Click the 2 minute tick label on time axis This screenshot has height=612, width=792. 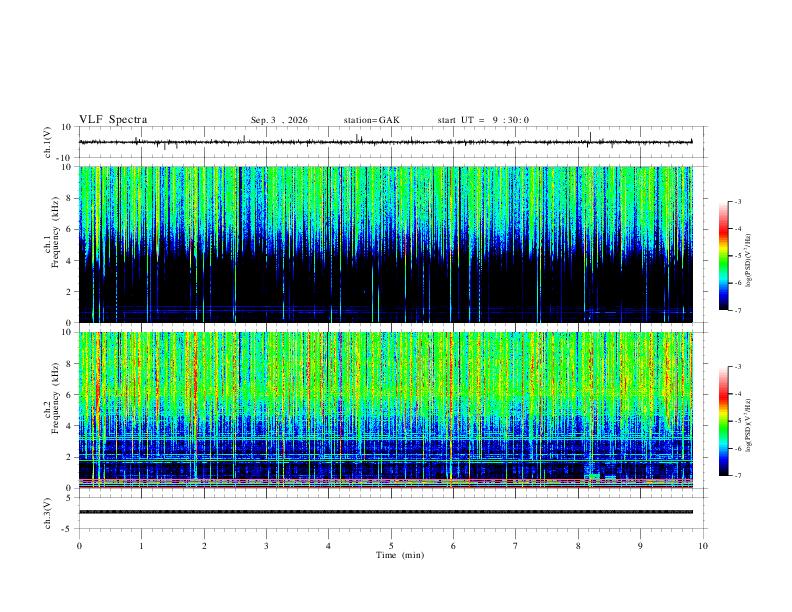(204, 546)
